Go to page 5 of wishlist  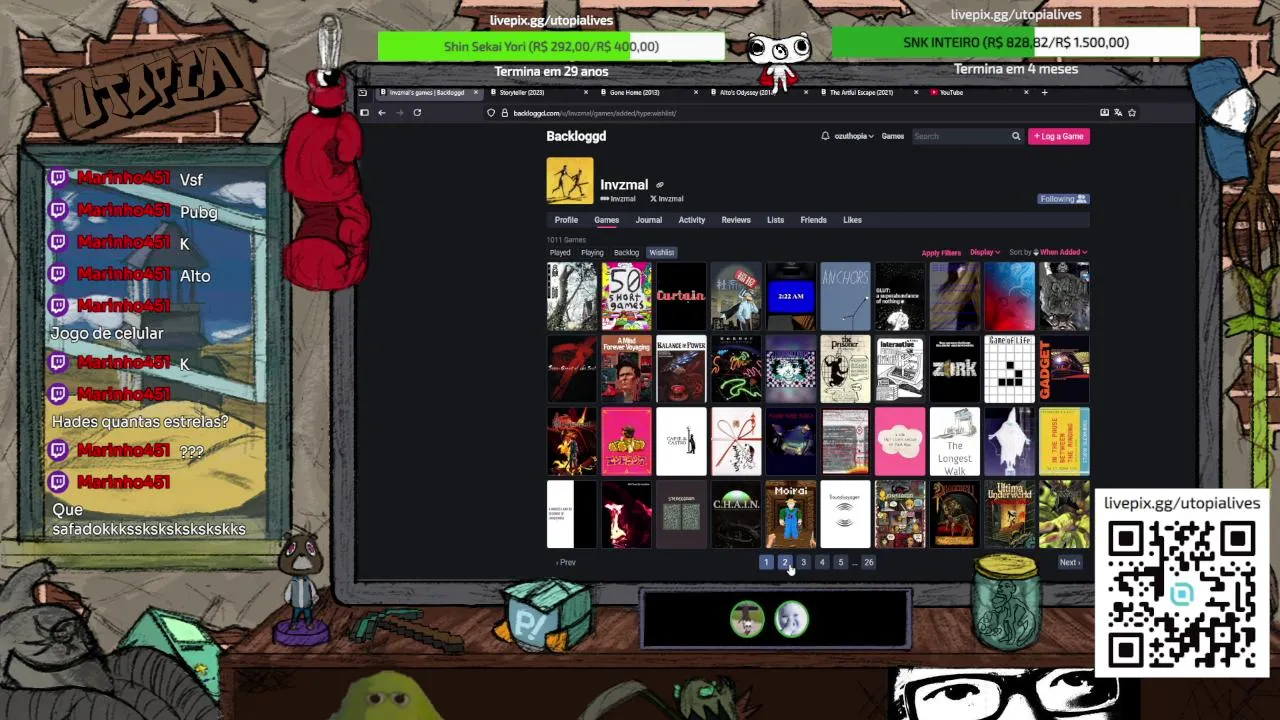[840, 562]
